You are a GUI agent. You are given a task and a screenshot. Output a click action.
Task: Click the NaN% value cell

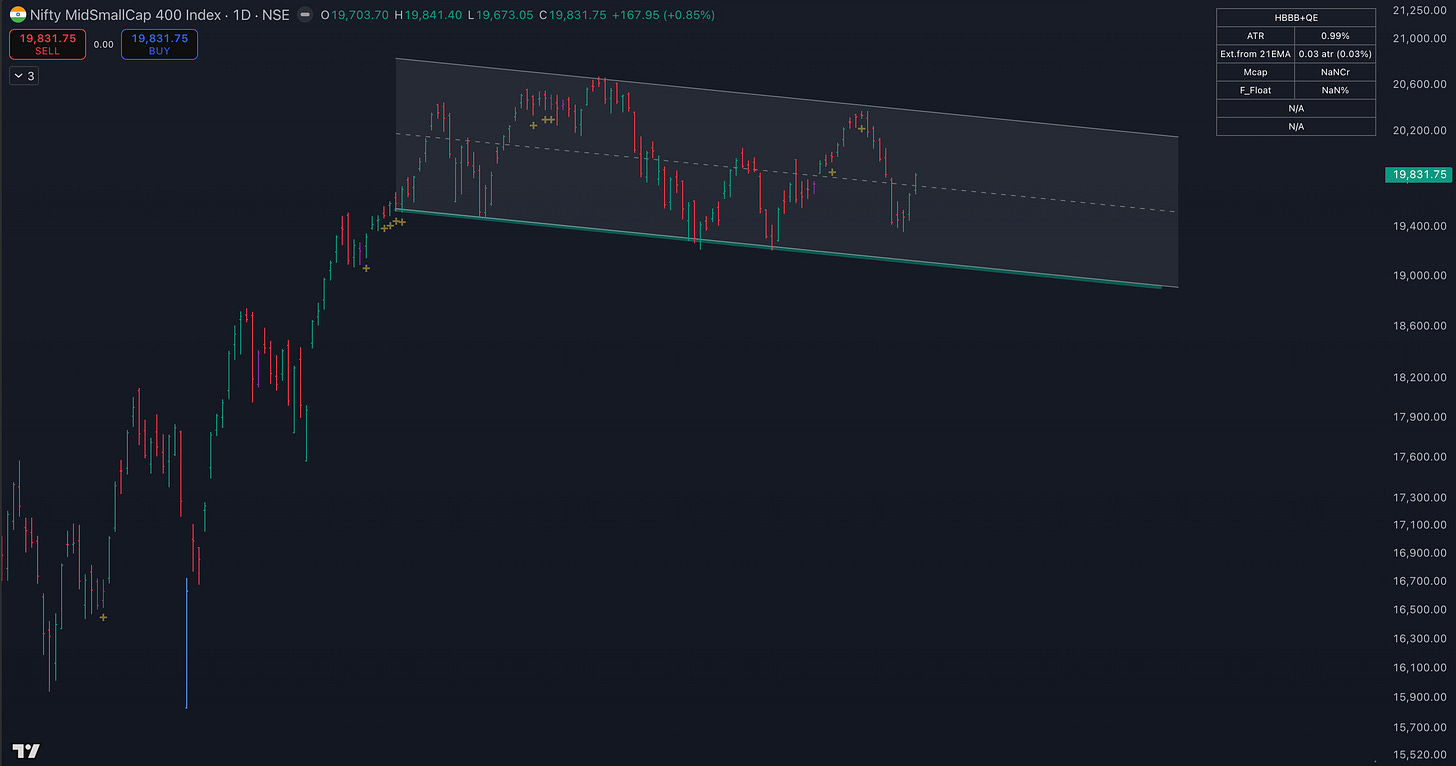coord(1334,90)
